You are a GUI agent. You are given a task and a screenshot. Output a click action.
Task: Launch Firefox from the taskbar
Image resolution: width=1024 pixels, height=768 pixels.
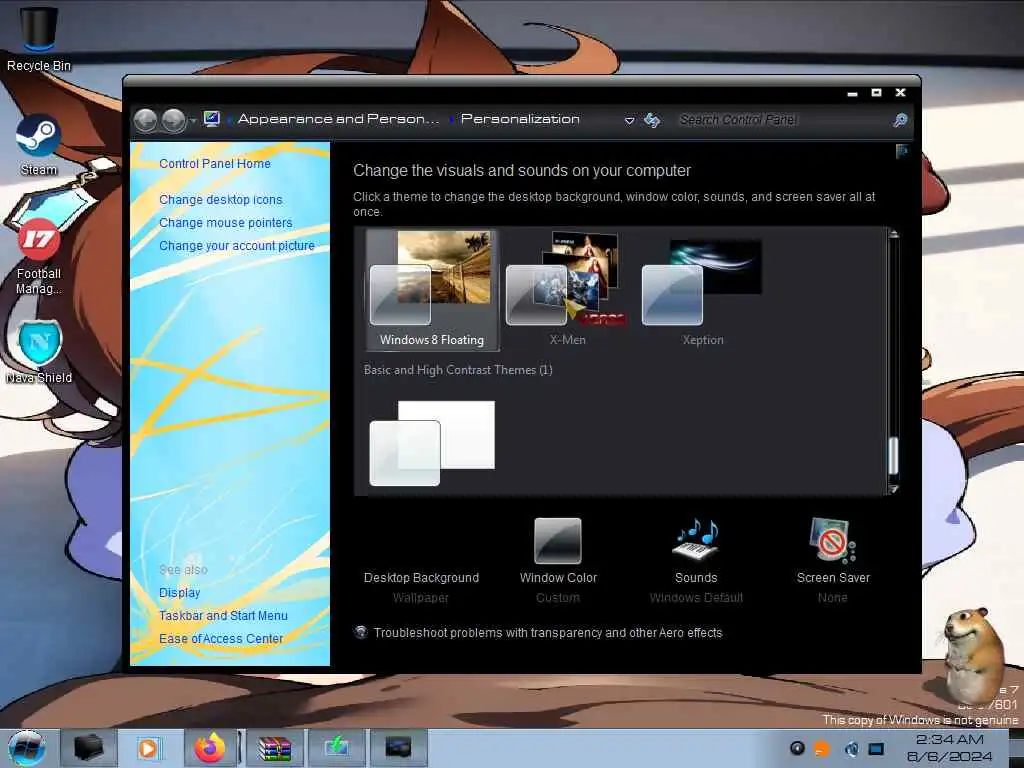pyautogui.click(x=210, y=748)
